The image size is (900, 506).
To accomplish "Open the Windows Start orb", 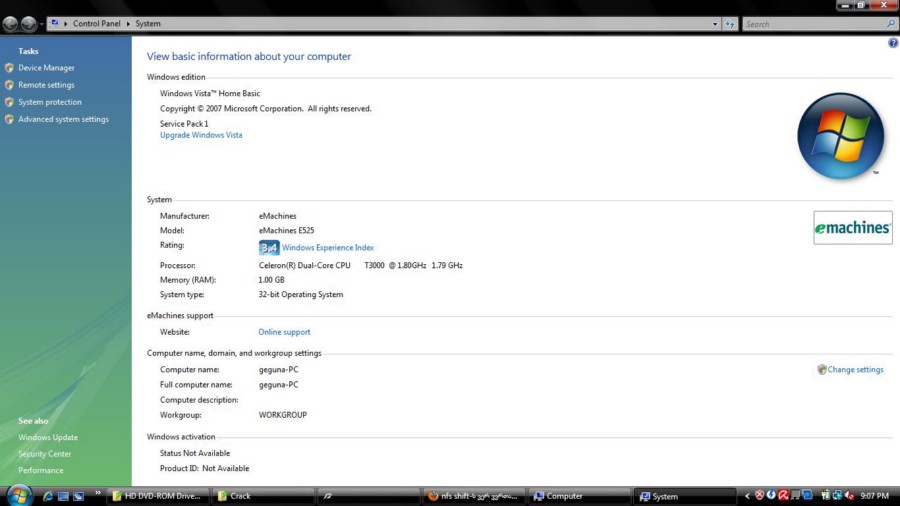I will (20, 496).
